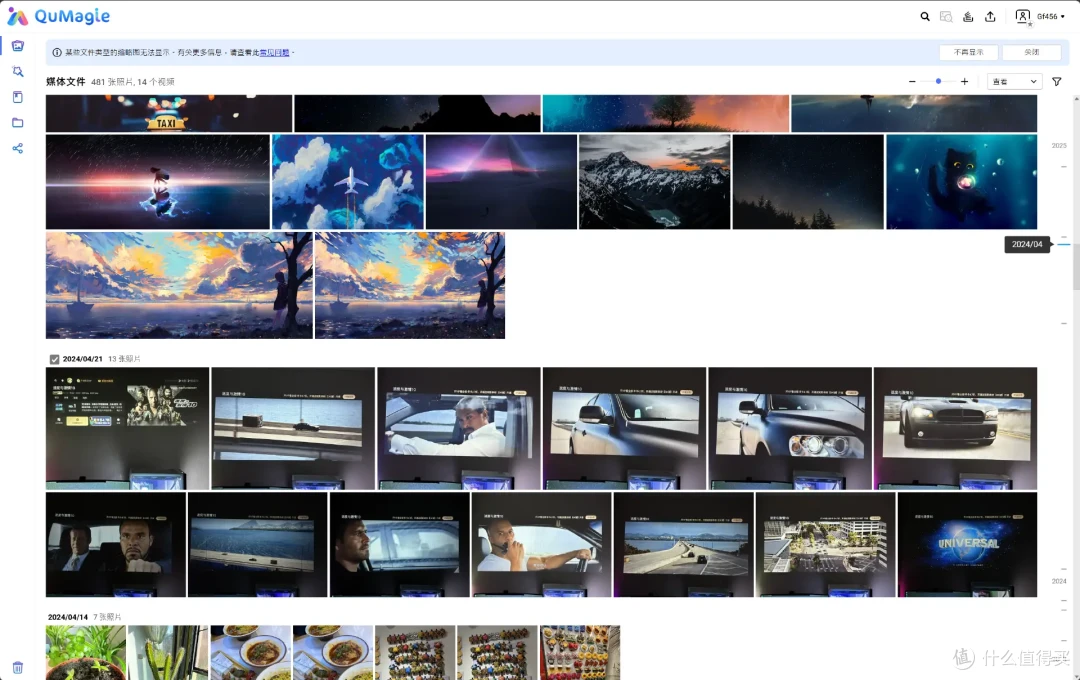Click the QuMagie logo
Screen dimensions: 1080x680
click(59, 16)
